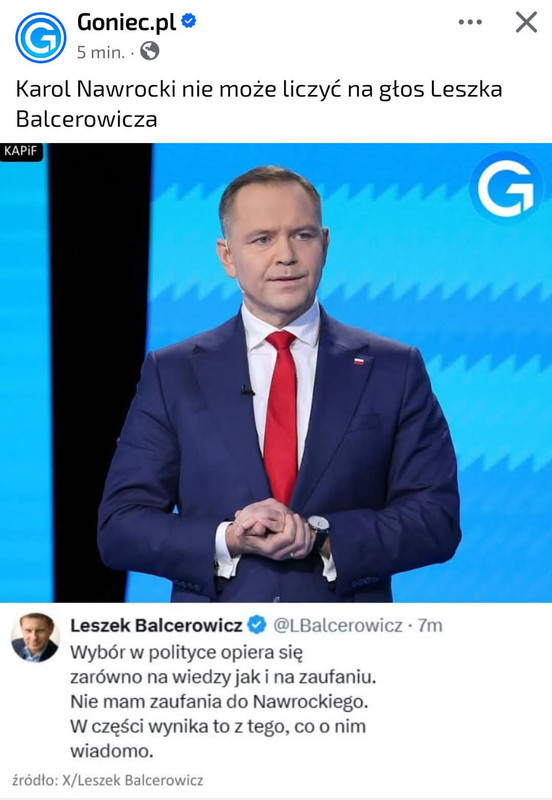The image size is (552, 800).
Task: Click the "5 min." post timestamp
Action: [101, 52]
